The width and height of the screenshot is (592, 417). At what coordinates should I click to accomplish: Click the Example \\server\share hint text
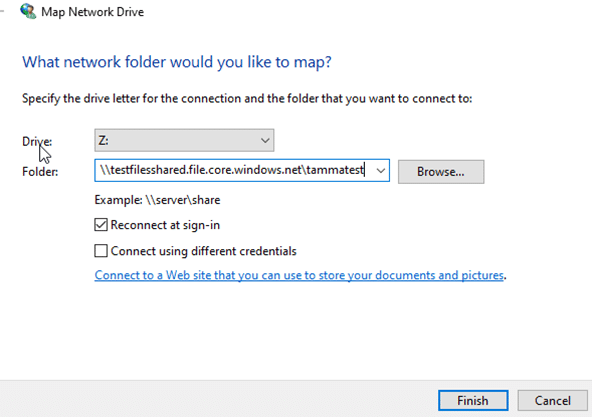(157, 200)
